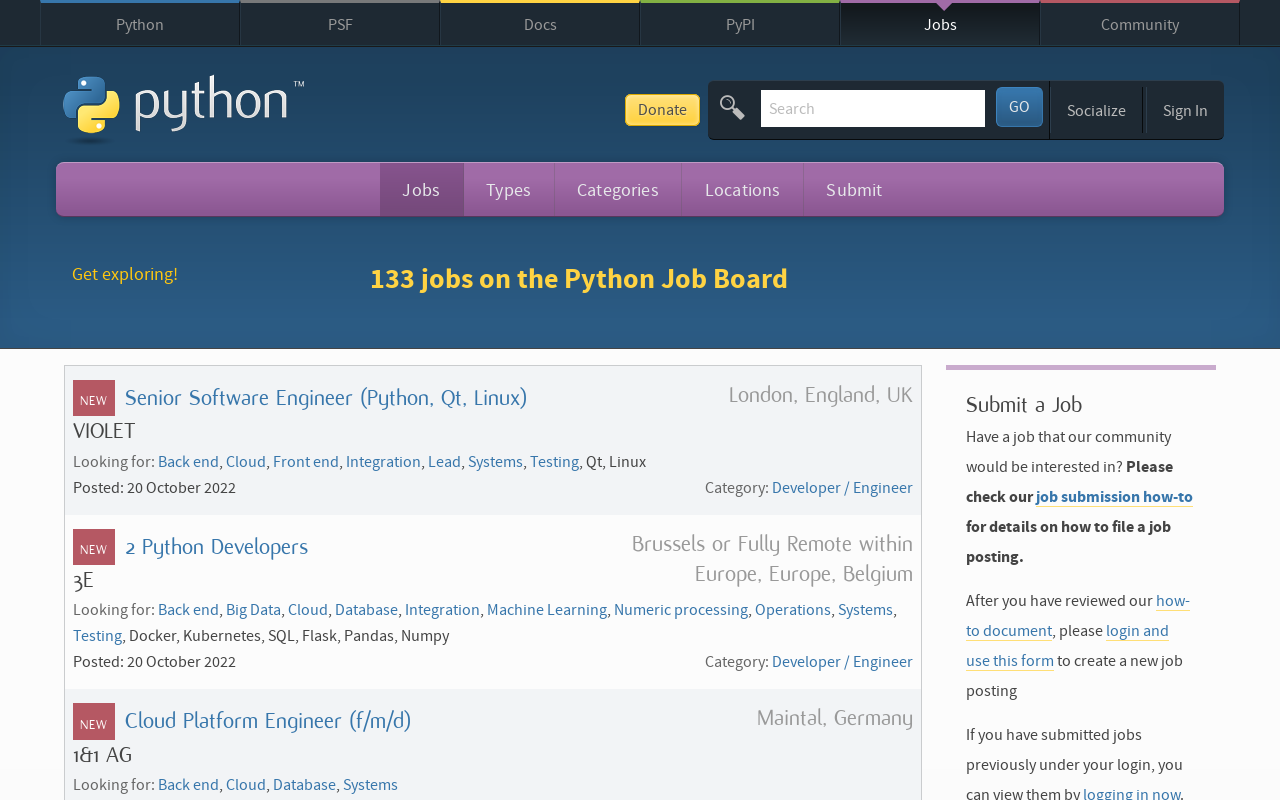
Task: Click Developer / Engineer category for VIOLET job
Action: tap(842, 488)
